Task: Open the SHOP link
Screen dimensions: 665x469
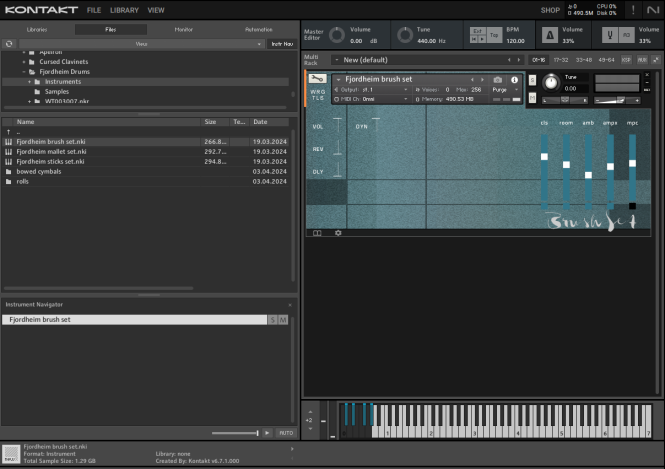Action: pos(550,10)
